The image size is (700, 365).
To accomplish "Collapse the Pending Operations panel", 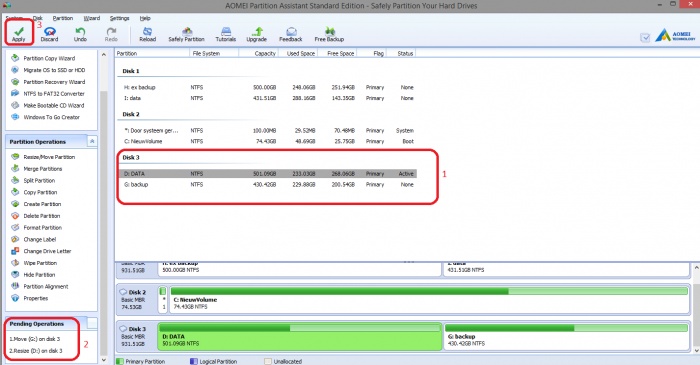I will point(92,324).
